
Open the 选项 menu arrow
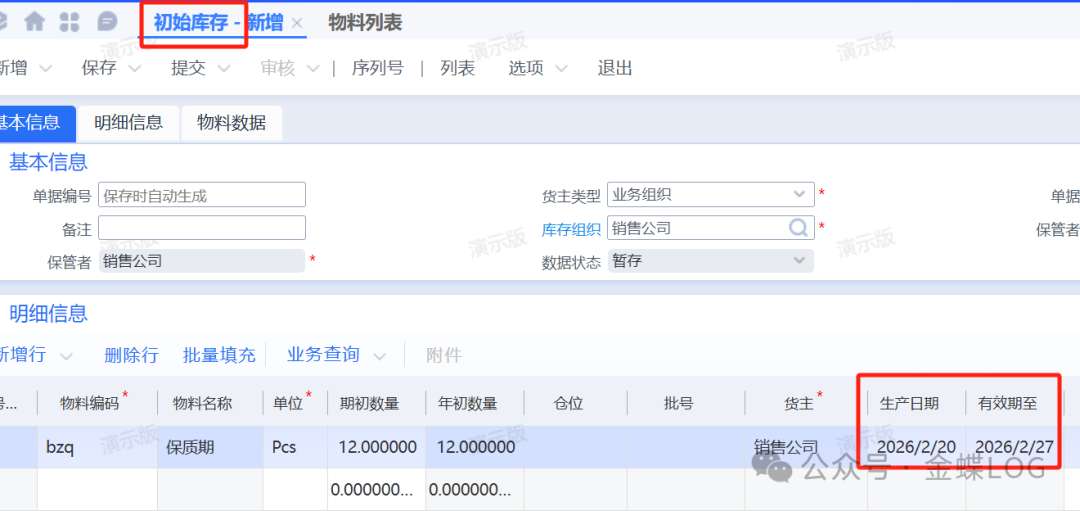[x=561, y=69]
